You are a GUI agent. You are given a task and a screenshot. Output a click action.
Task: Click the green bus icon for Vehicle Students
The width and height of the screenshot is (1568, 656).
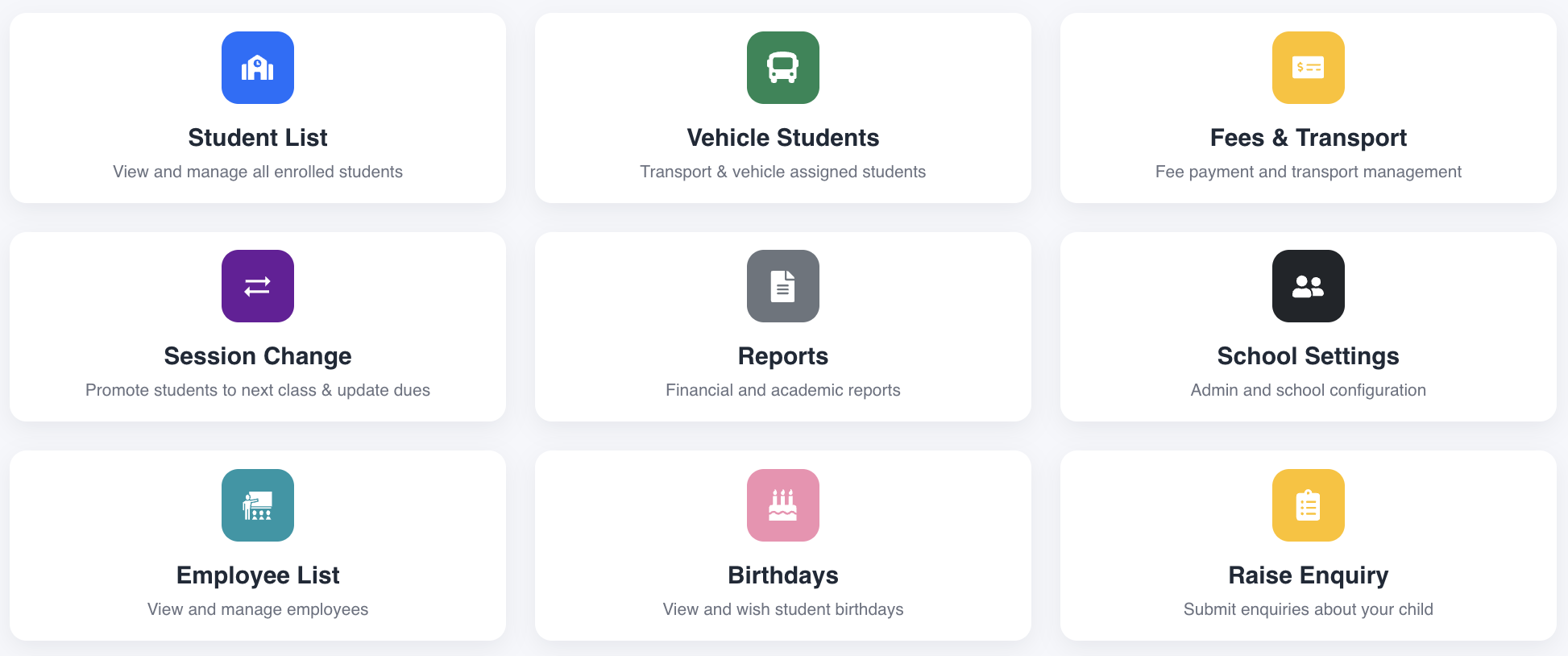(x=782, y=68)
